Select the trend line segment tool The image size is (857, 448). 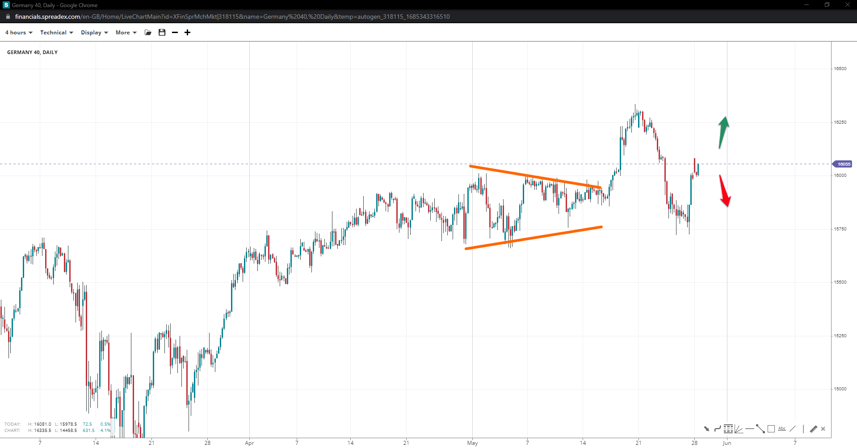coord(760,429)
